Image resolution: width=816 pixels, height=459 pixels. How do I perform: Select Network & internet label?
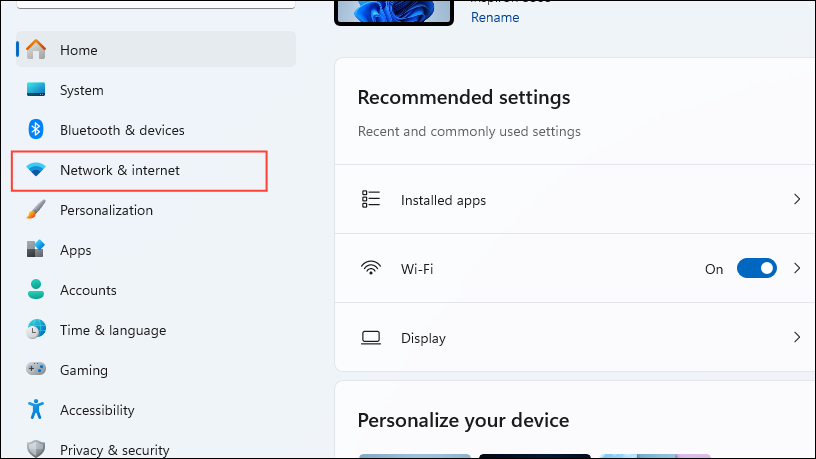point(120,170)
